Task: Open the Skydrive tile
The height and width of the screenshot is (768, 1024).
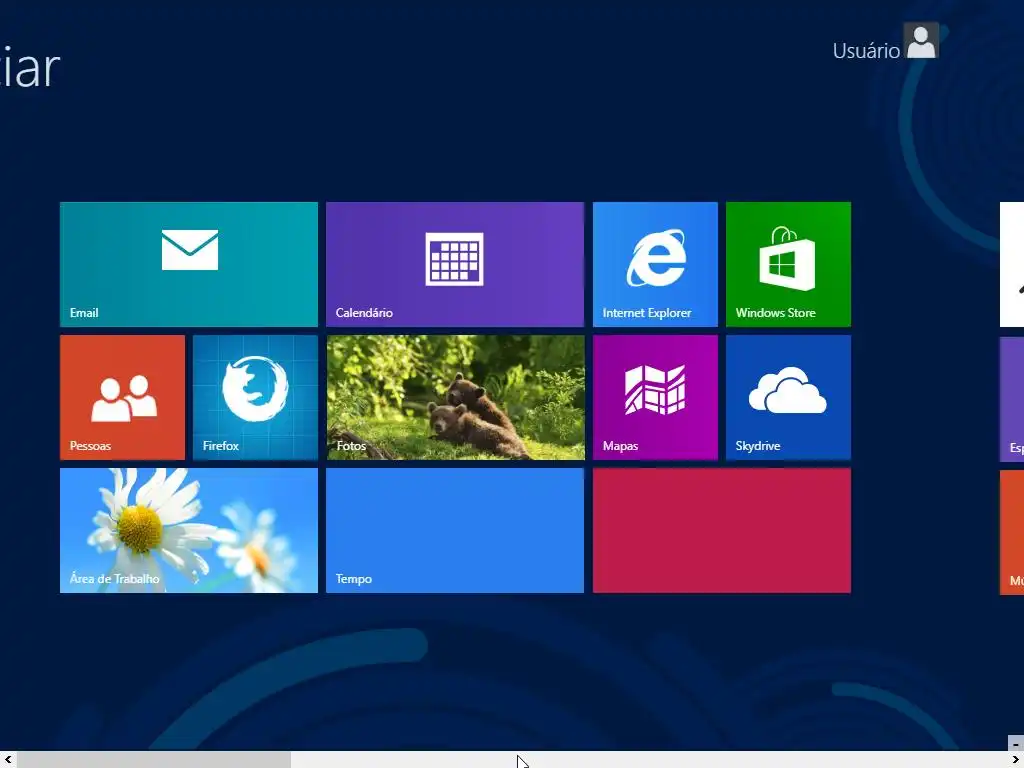Action: click(788, 398)
